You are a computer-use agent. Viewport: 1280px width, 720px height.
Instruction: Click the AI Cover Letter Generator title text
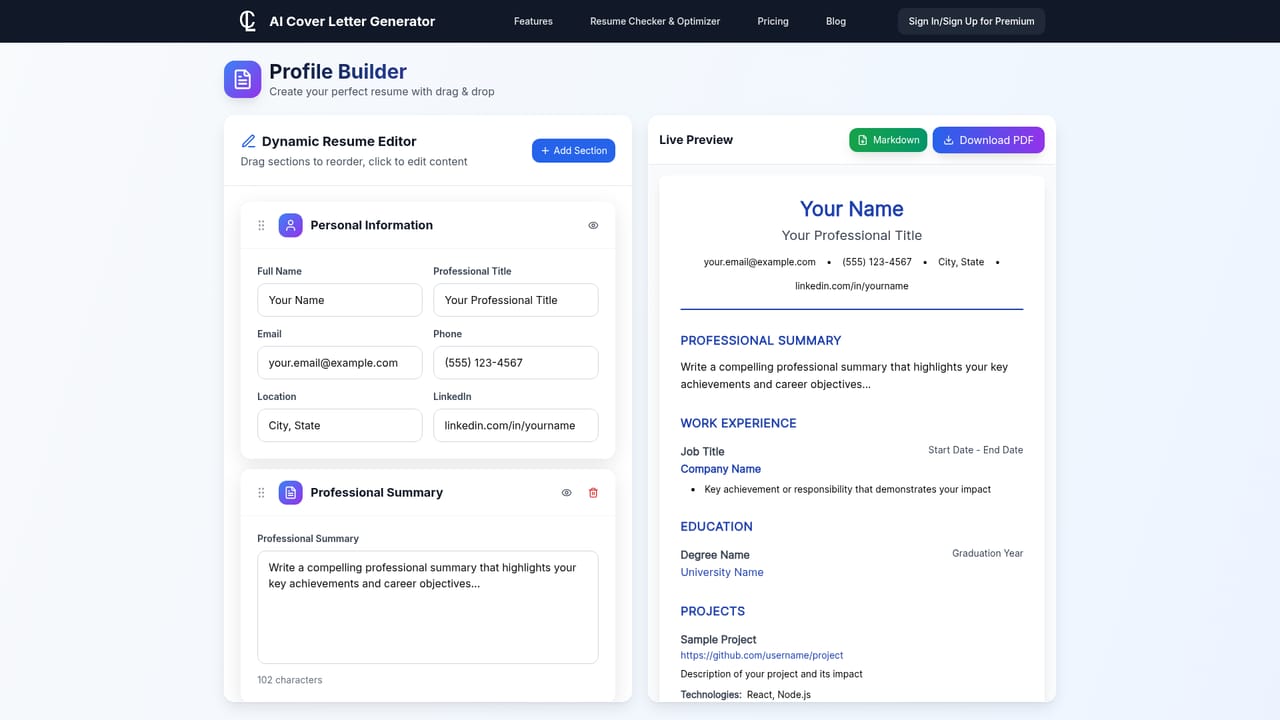[352, 21]
